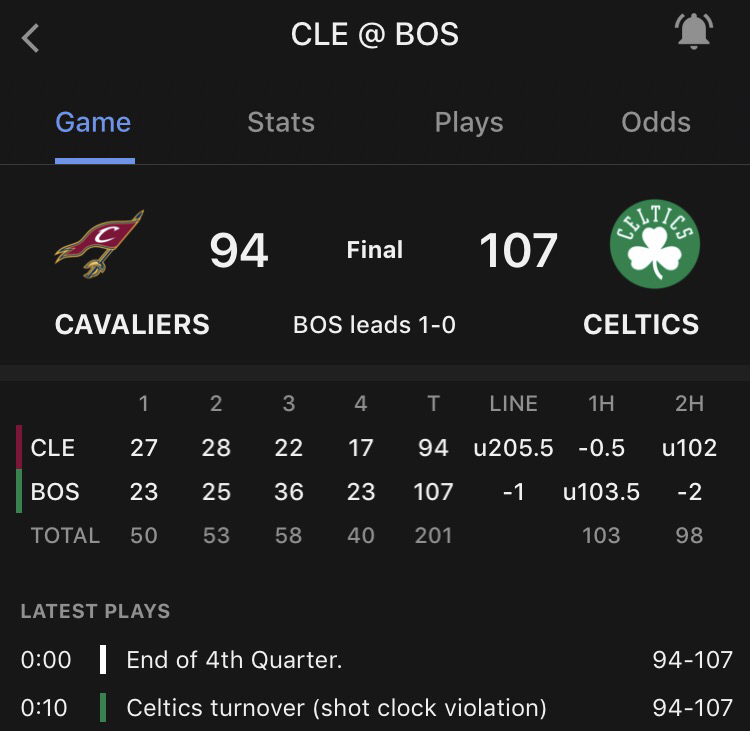Screen dimensions: 750x731
Task: Tap the LATEST PLAYS section header
Action: [x=95, y=611]
